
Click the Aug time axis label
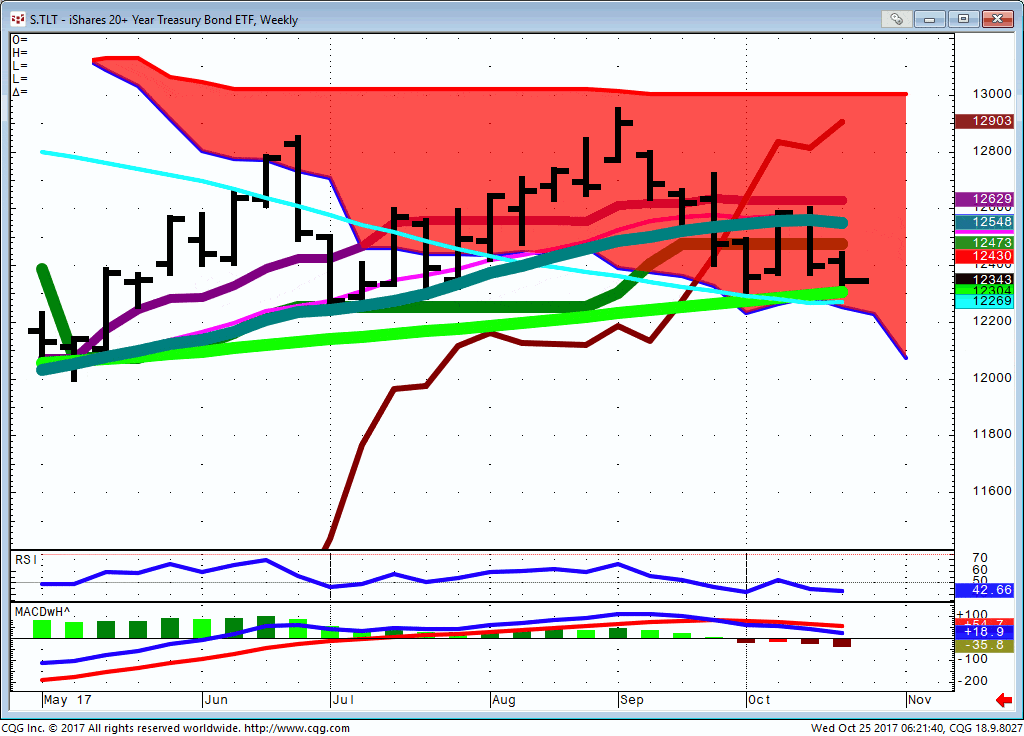click(x=504, y=700)
